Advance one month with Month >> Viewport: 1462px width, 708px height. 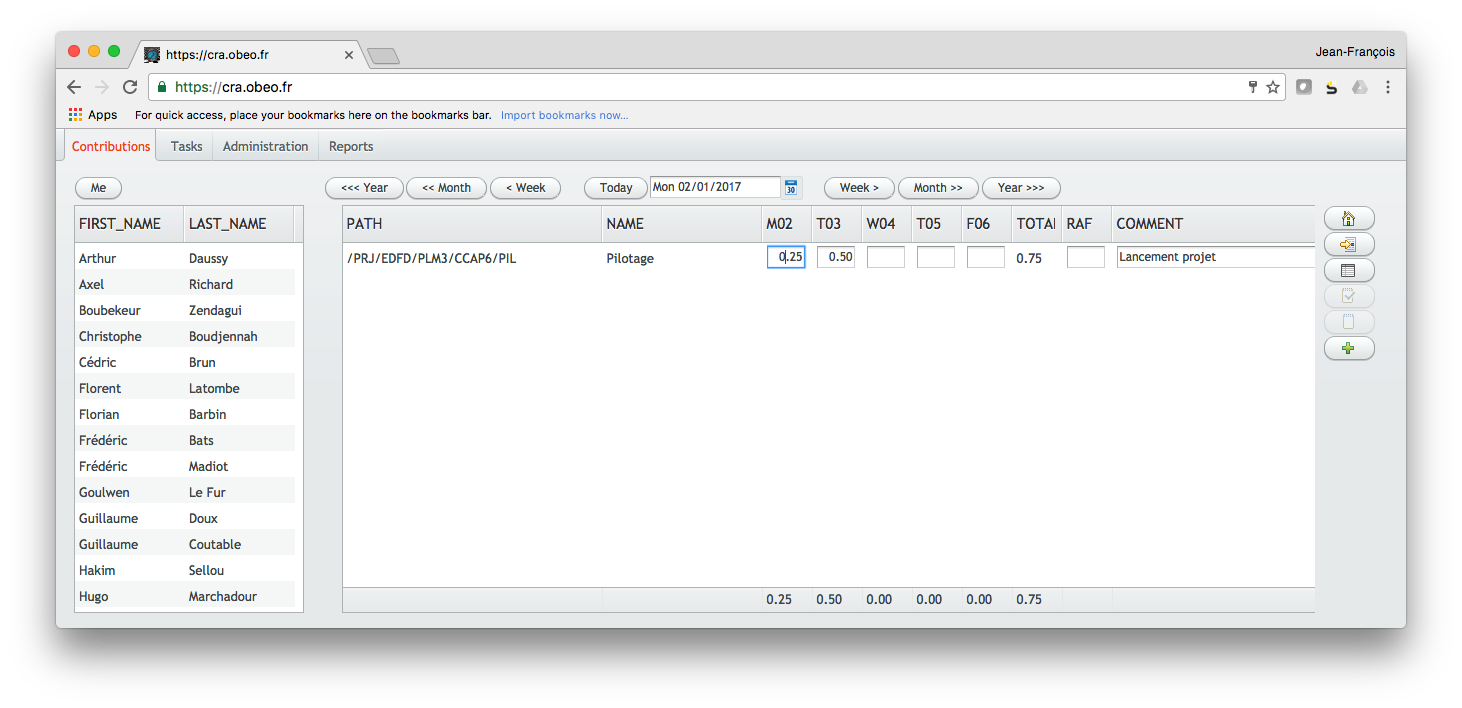click(938, 188)
